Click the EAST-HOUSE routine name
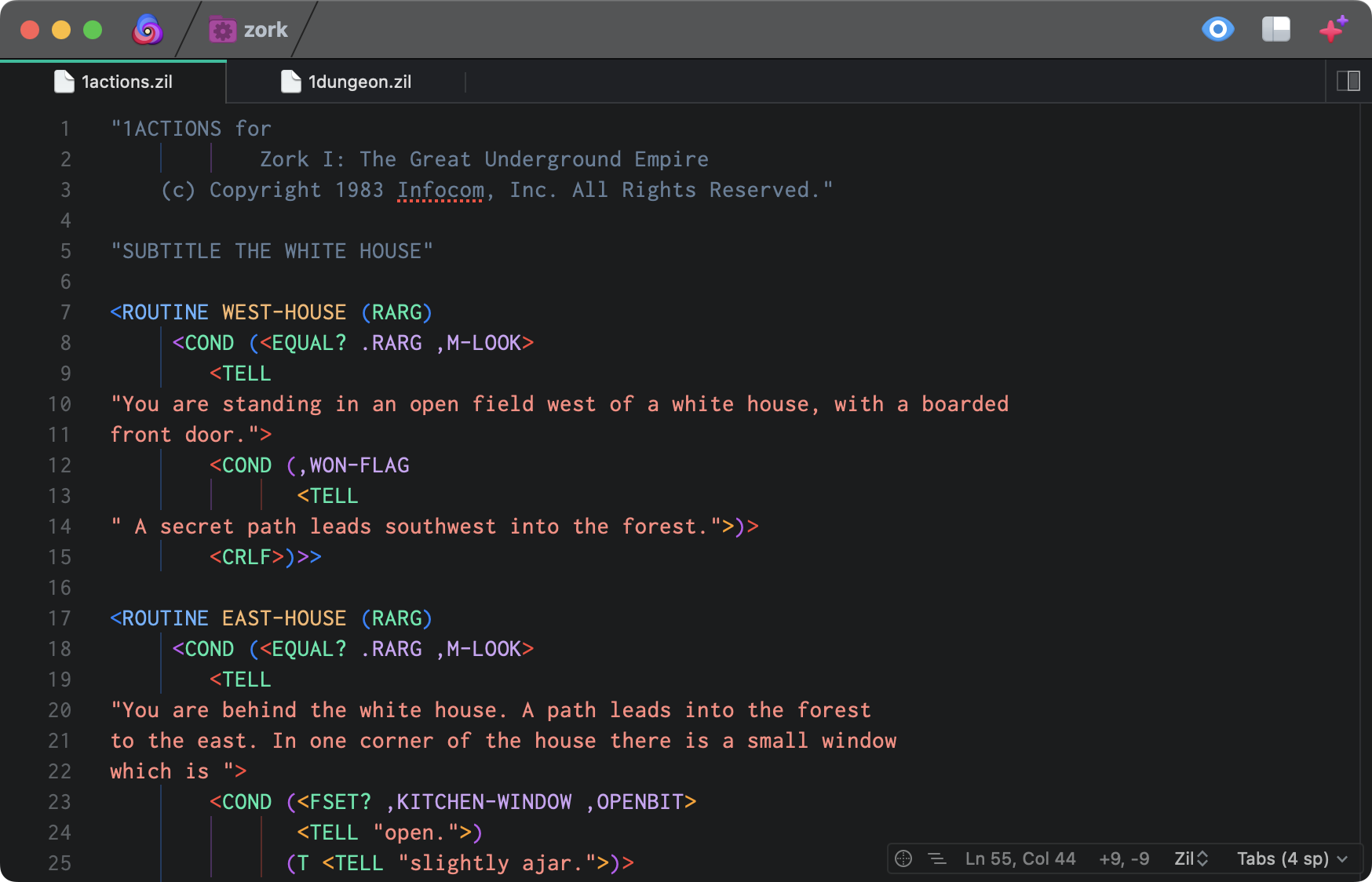This screenshot has height=882, width=1372. click(284, 618)
